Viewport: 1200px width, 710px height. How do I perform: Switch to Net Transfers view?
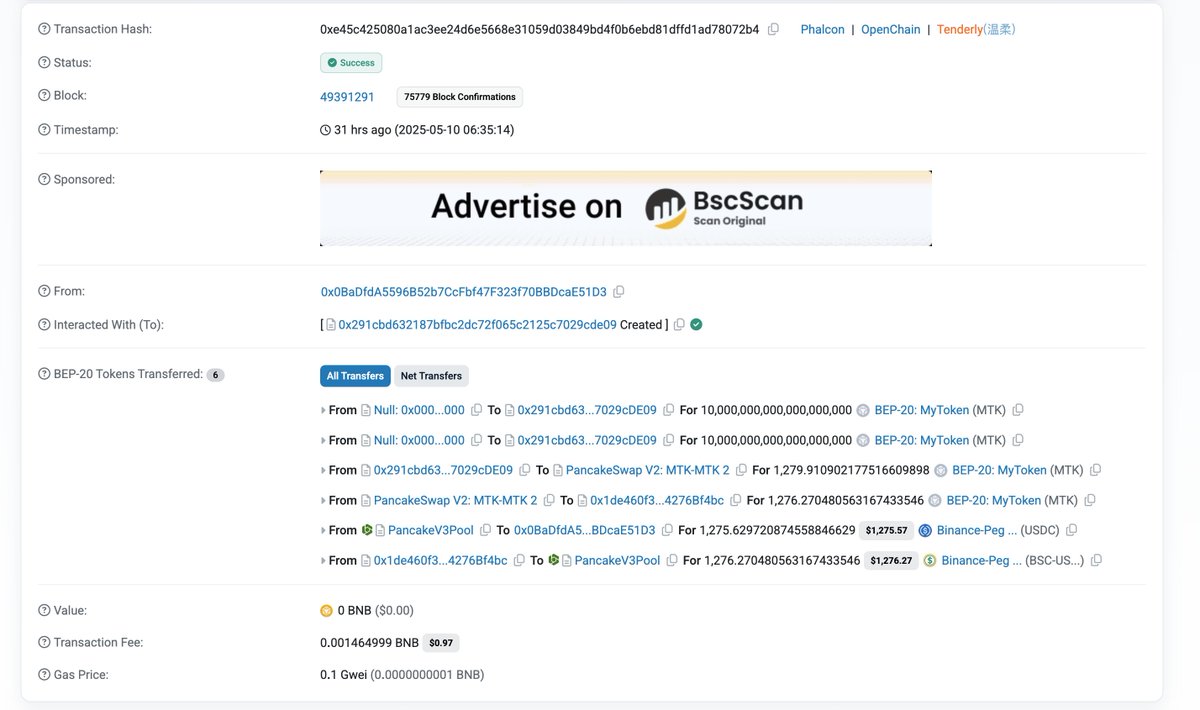pyautogui.click(x=431, y=376)
